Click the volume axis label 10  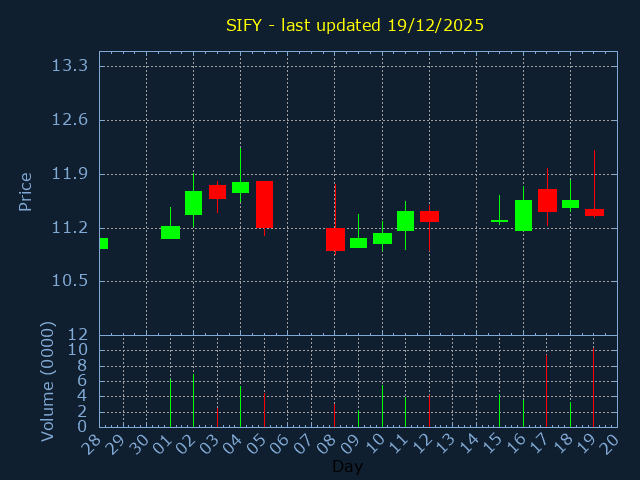(x=78, y=350)
